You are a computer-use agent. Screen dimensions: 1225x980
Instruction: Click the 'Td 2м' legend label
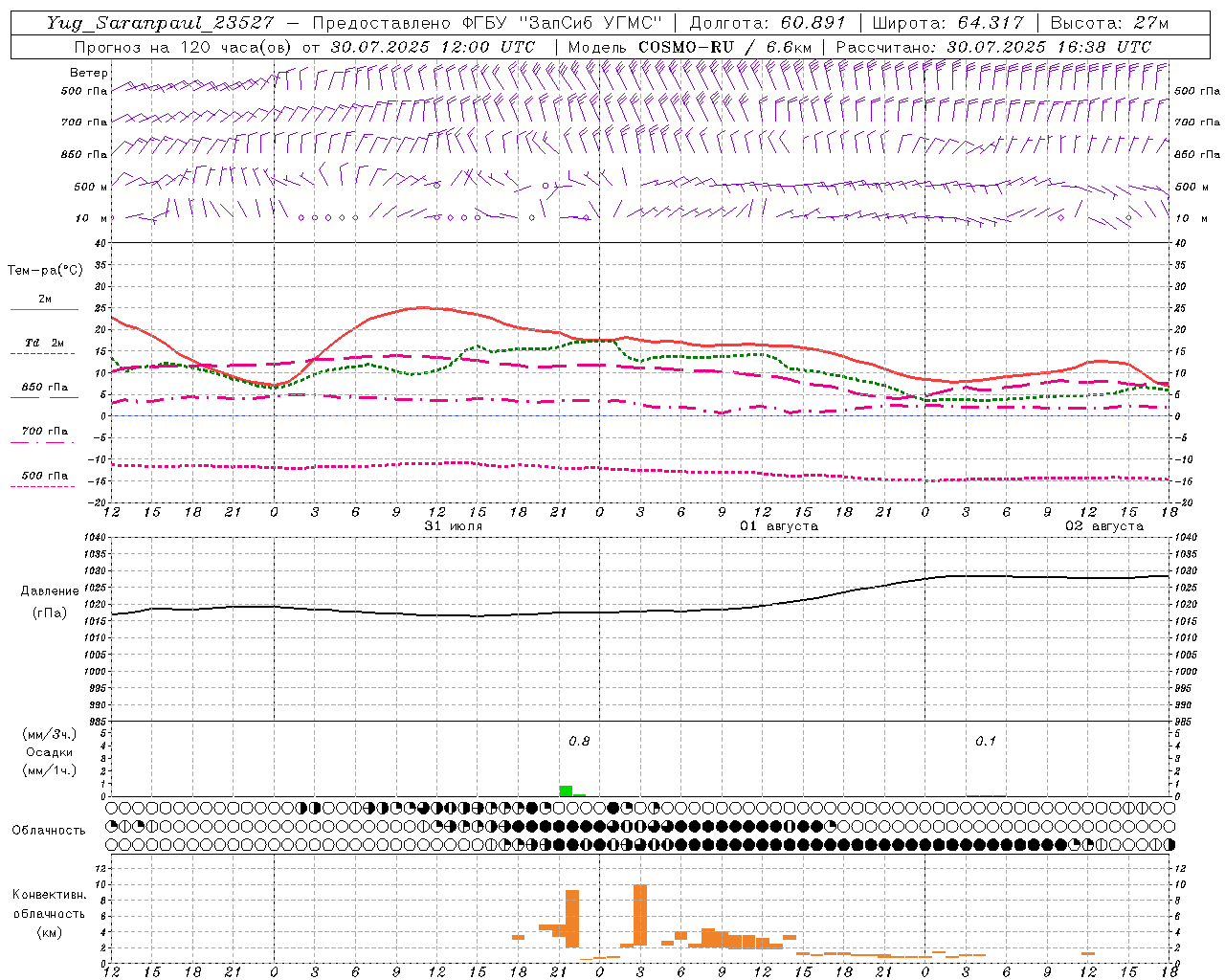[45, 343]
